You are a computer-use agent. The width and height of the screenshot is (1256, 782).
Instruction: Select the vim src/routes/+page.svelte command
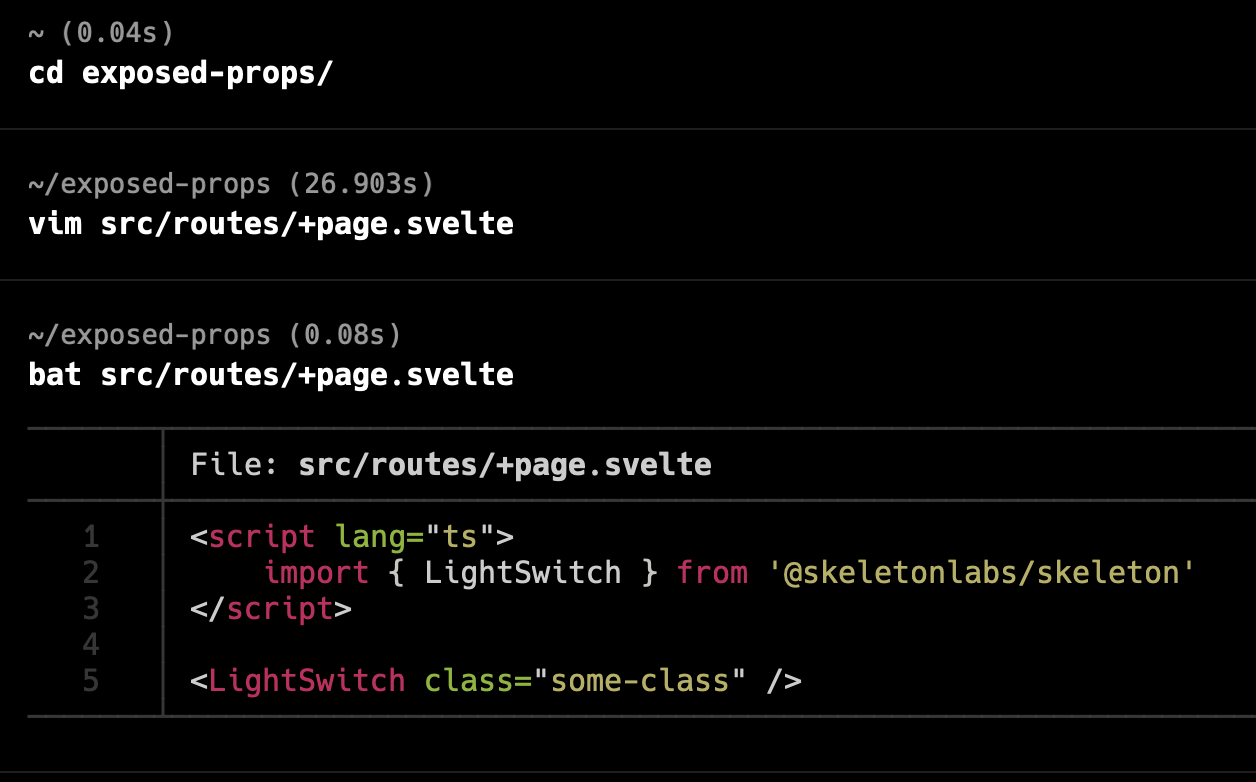tap(270, 223)
